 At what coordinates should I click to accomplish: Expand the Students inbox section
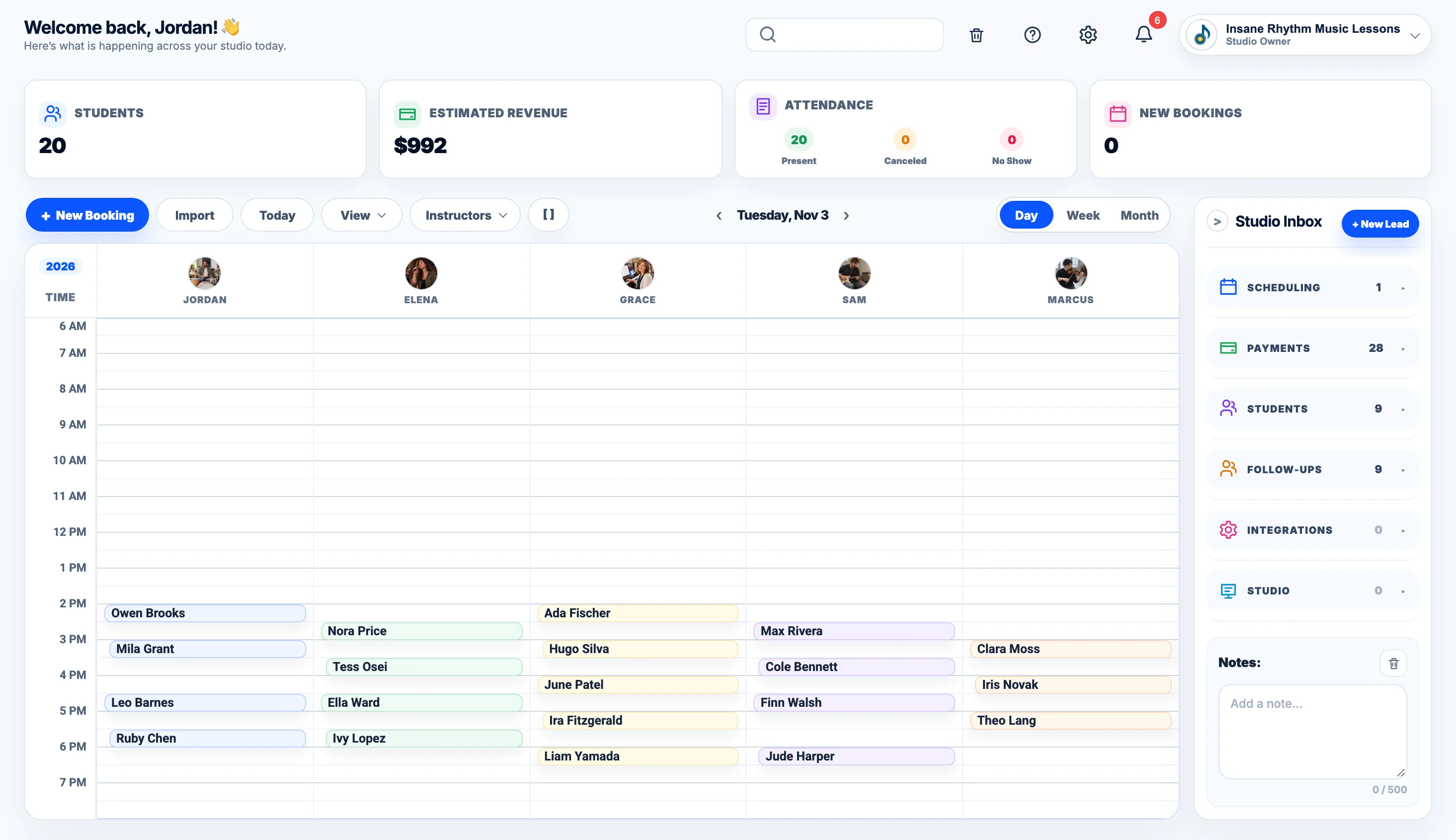1312,409
